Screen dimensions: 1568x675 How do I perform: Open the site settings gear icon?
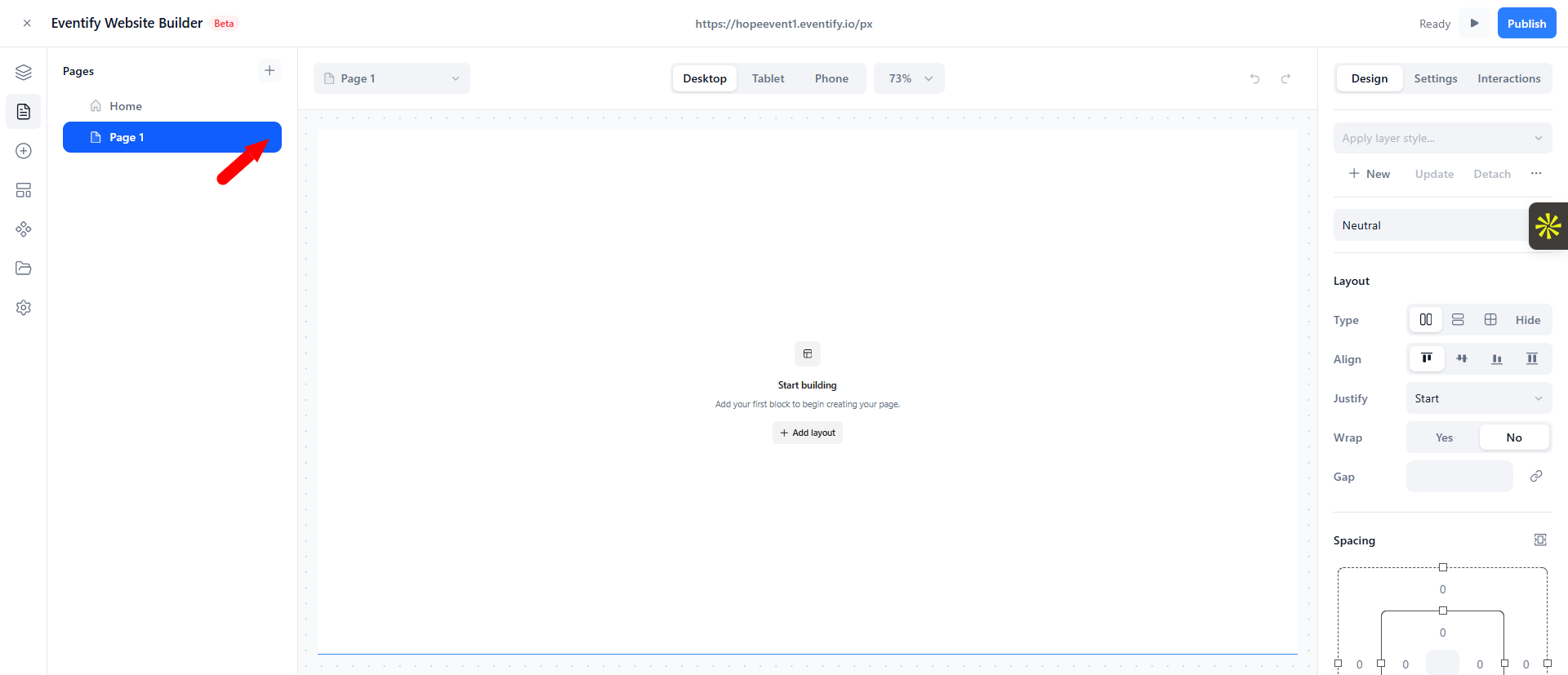24,308
